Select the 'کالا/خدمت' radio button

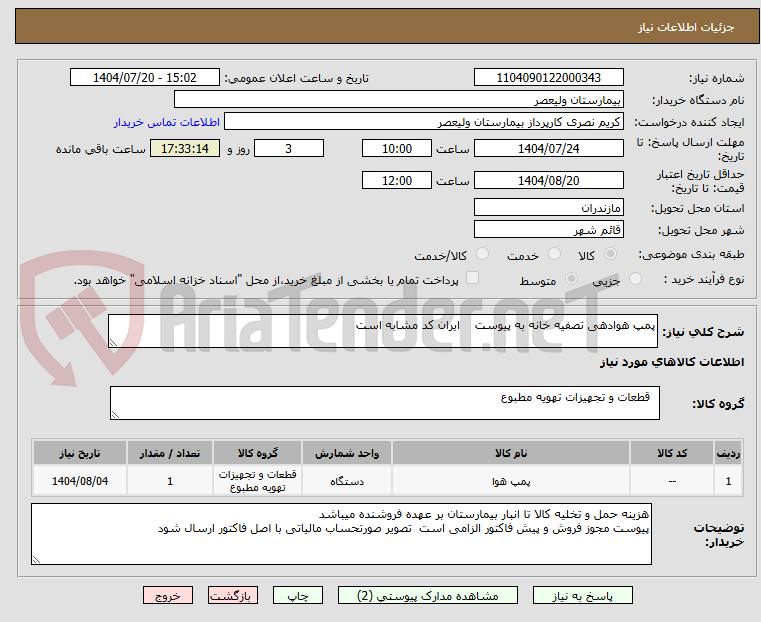tap(482, 254)
